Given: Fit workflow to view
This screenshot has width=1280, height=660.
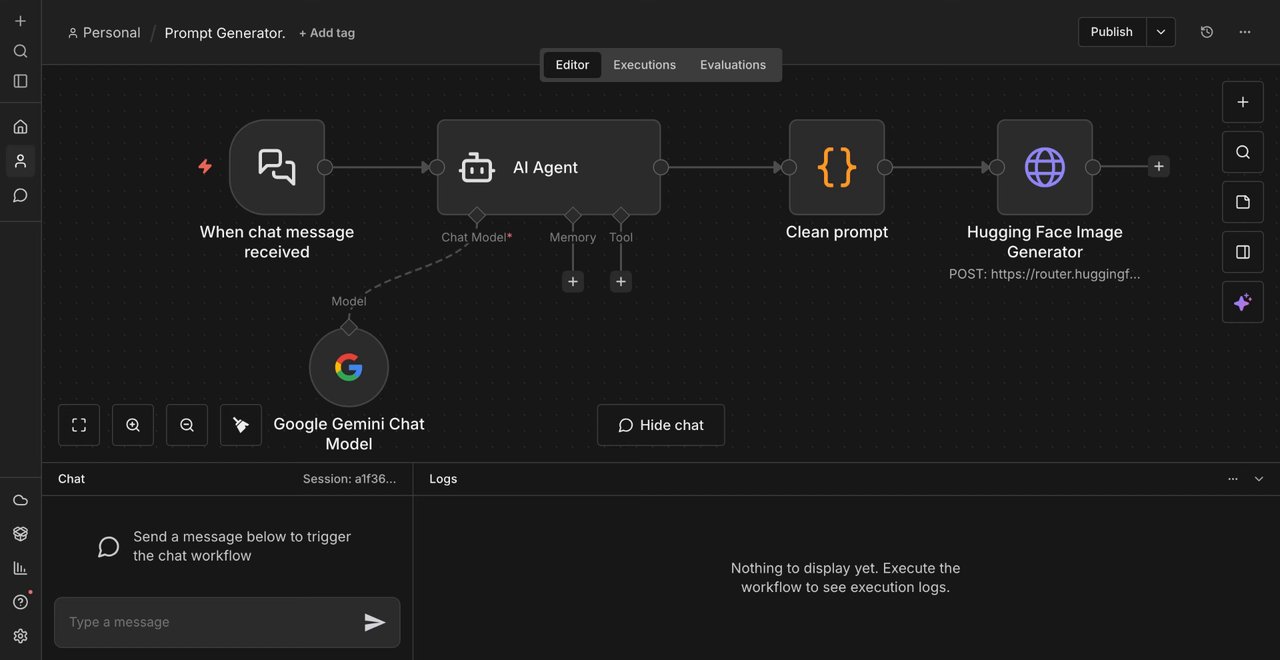Looking at the screenshot, I should point(79,425).
